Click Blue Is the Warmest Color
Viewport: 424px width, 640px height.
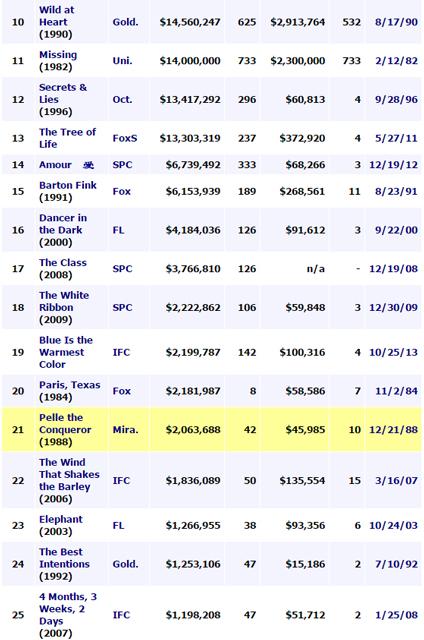[66, 353]
